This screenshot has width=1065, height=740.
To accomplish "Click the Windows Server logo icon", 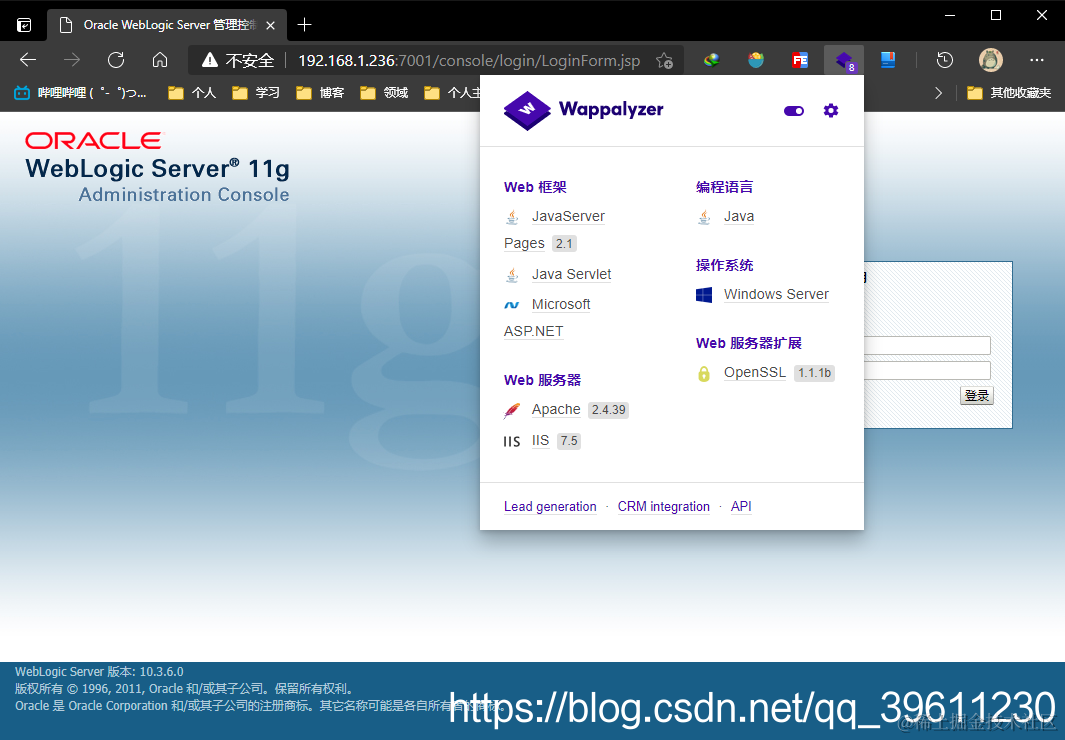I will click(704, 295).
